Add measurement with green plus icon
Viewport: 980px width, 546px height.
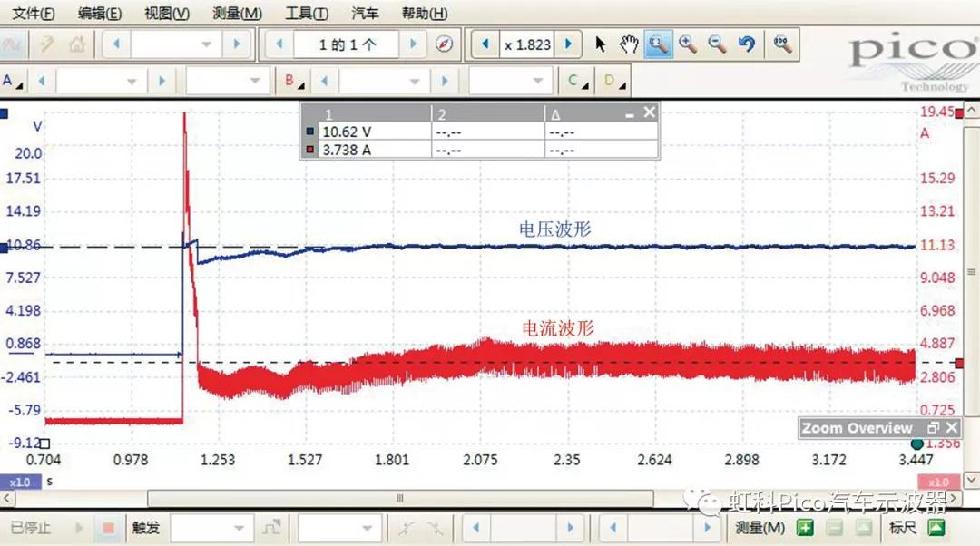(805, 527)
